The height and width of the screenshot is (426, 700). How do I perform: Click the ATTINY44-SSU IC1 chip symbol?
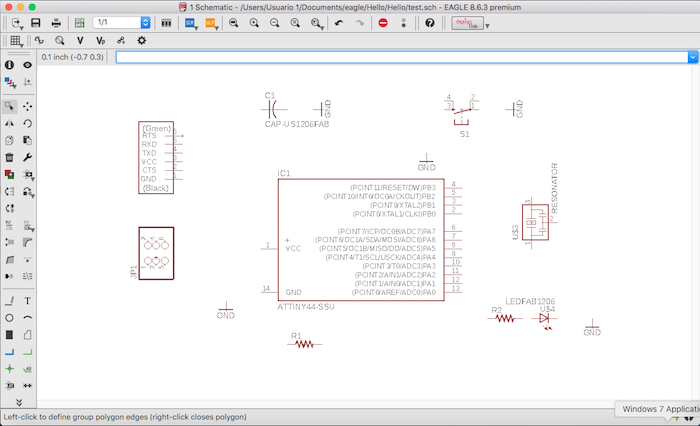point(361,240)
